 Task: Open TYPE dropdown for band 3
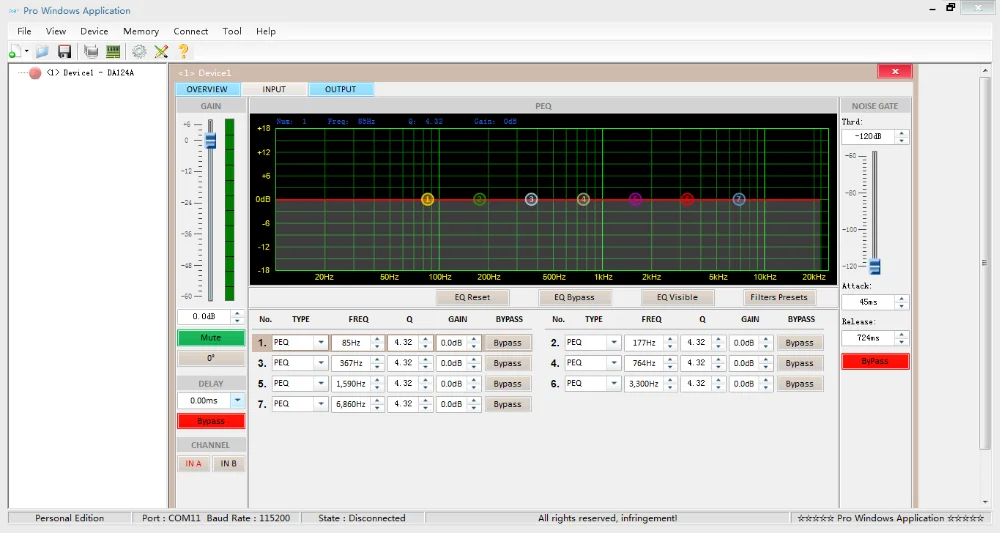[321, 363]
